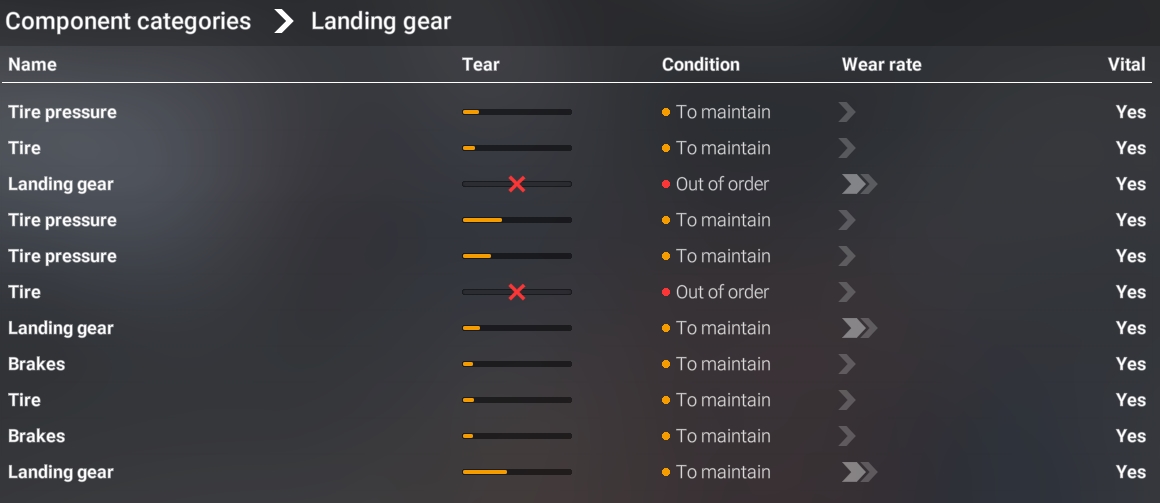The height and width of the screenshot is (503, 1160).
Task: Select the out-of-order Tire component name
Action: tap(25, 292)
